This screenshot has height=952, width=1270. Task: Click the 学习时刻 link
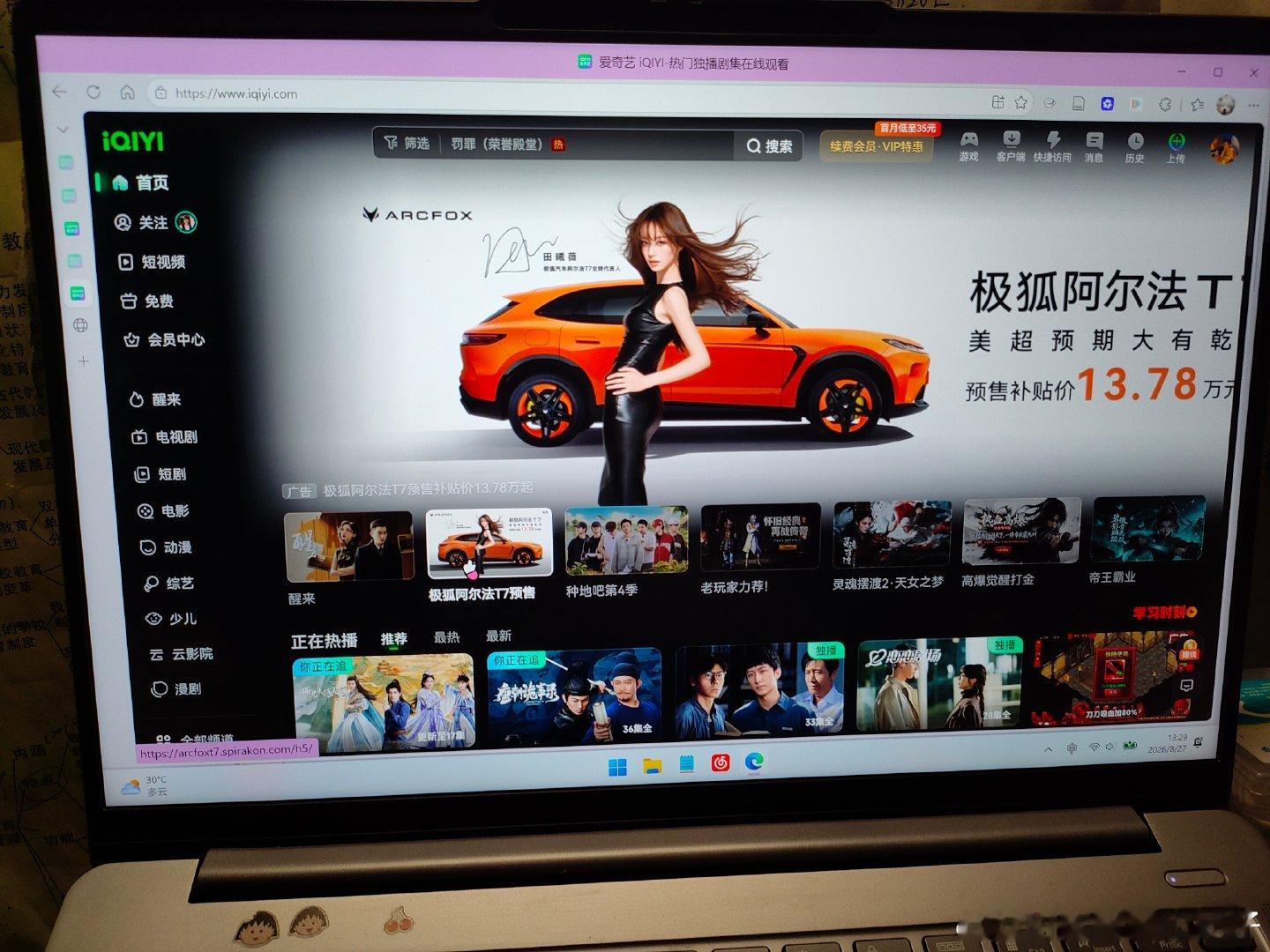(1165, 613)
